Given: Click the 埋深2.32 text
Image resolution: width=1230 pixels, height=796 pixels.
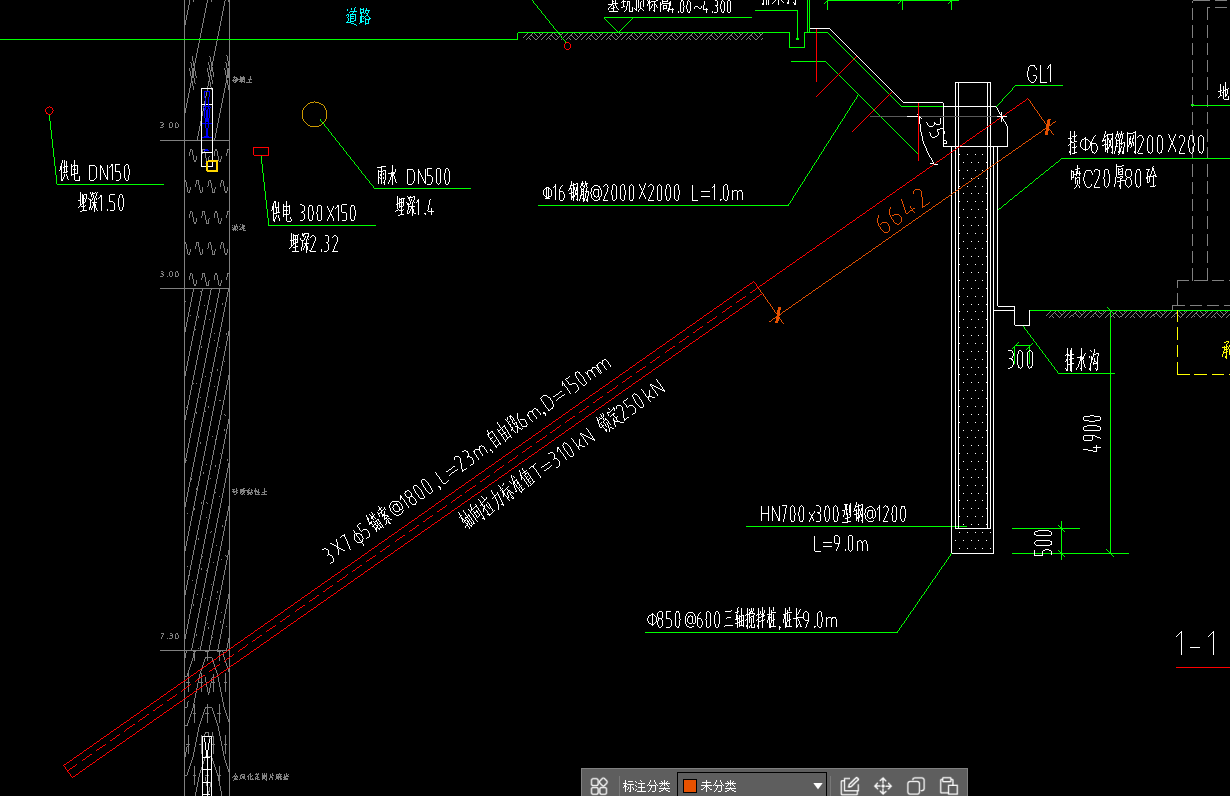Looking at the screenshot, I should pyautogui.click(x=313, y=244).
